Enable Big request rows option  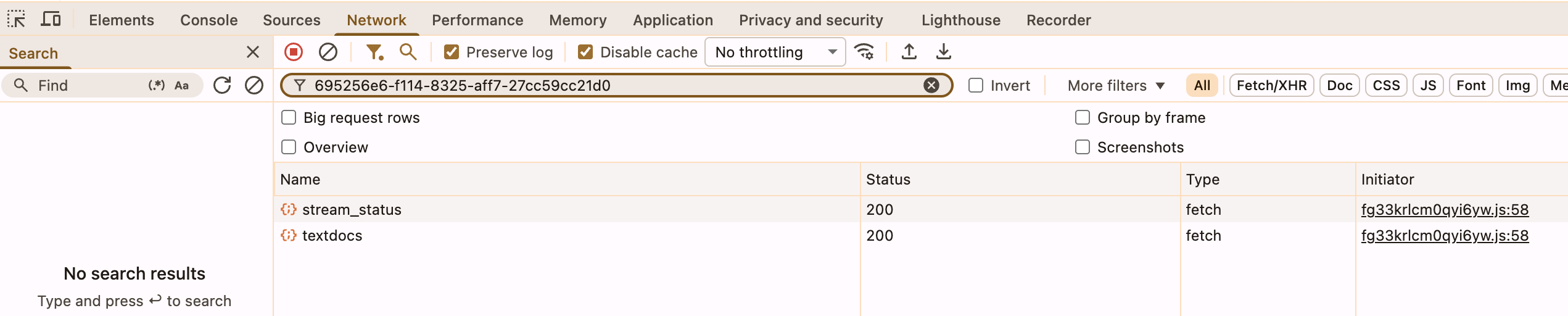[289, 117]
